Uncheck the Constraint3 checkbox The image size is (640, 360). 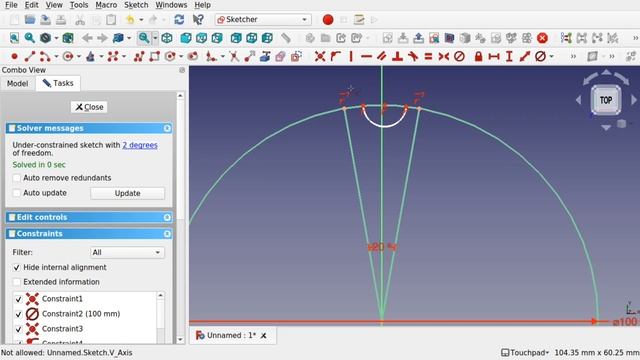[18, 329]
